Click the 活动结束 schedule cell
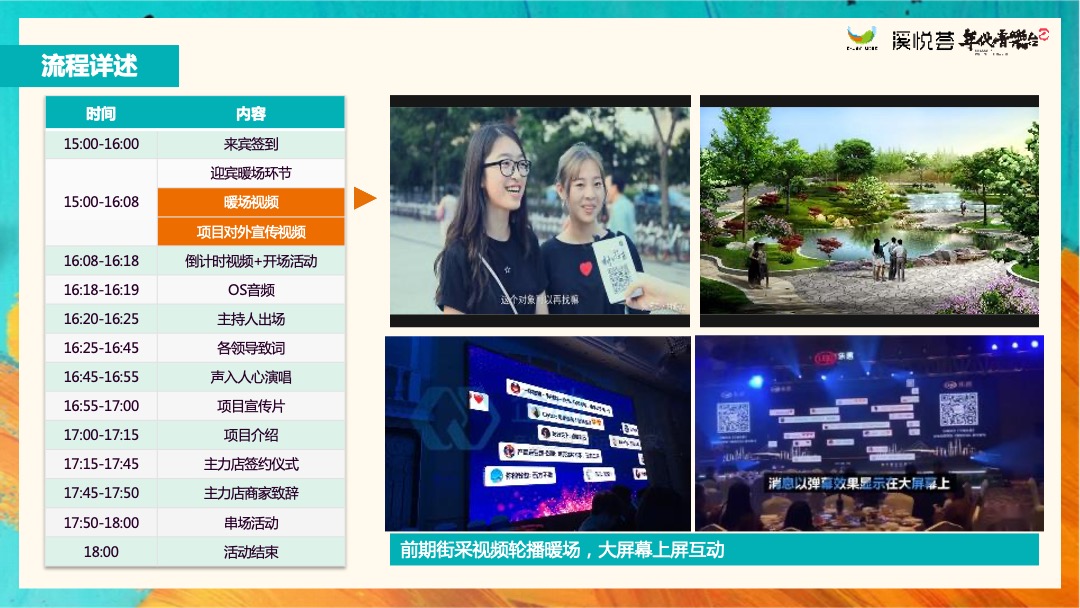 (x=250, y=551)
